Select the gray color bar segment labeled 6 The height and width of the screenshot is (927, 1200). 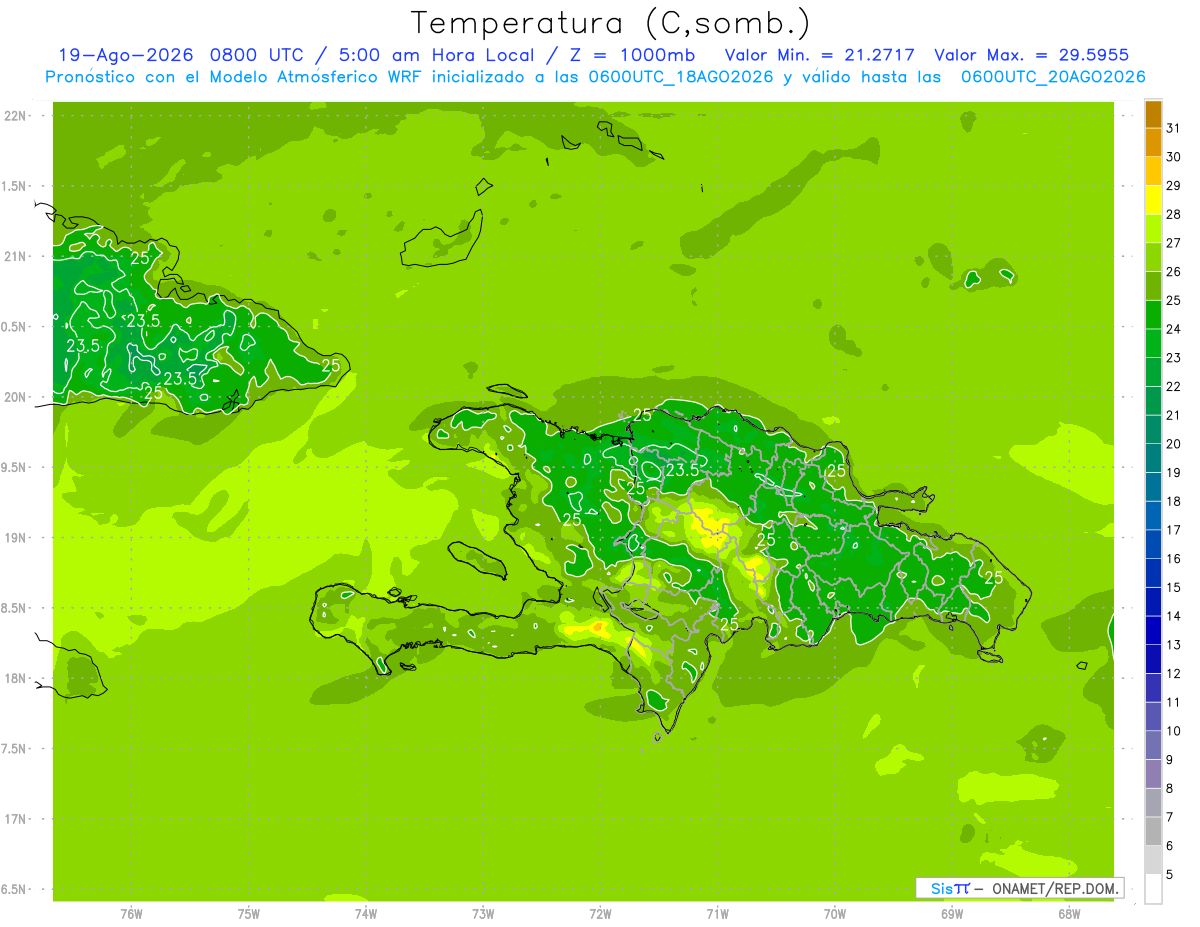[1153, 832]
